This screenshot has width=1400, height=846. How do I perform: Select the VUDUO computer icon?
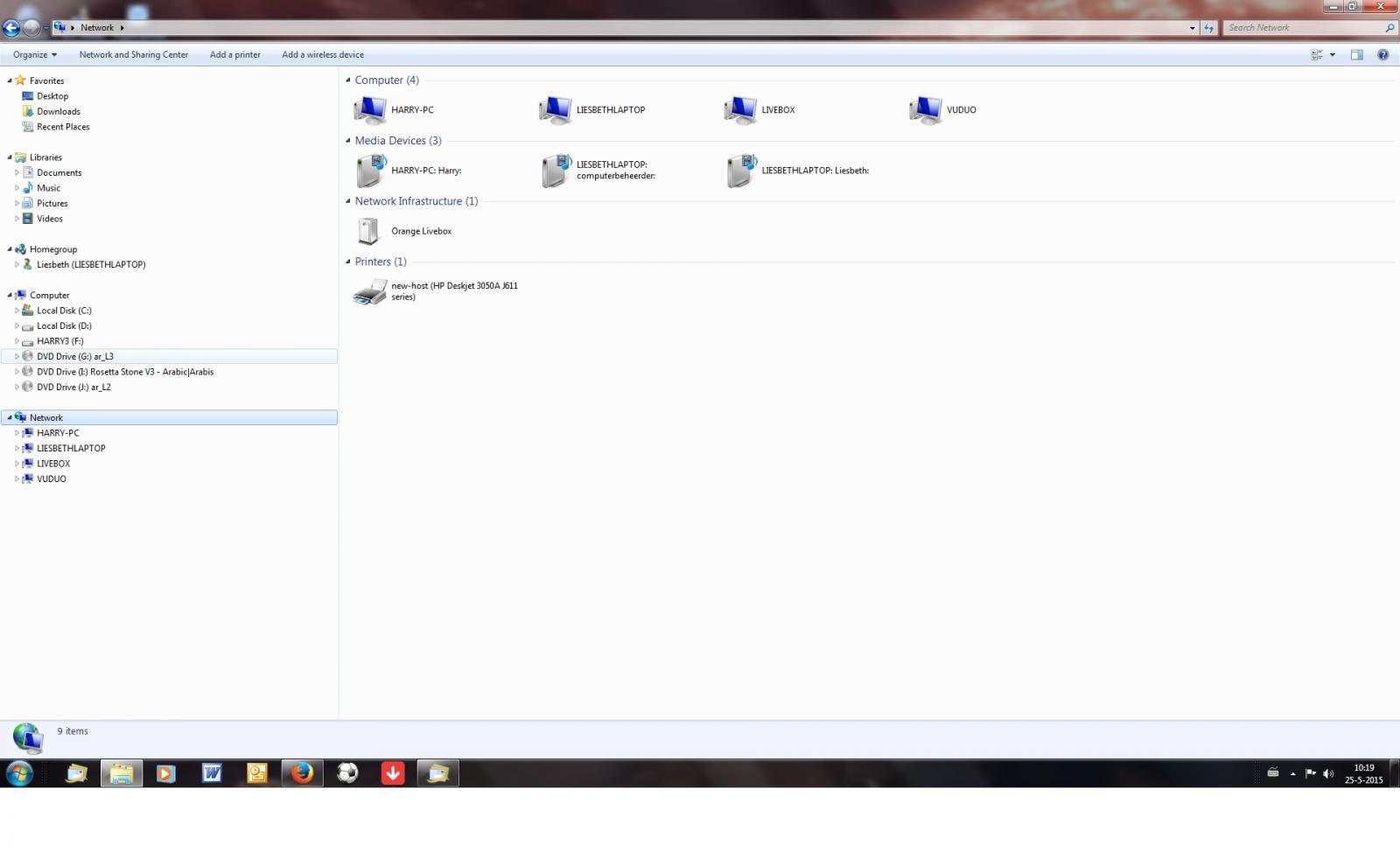[x=925, y=110]
